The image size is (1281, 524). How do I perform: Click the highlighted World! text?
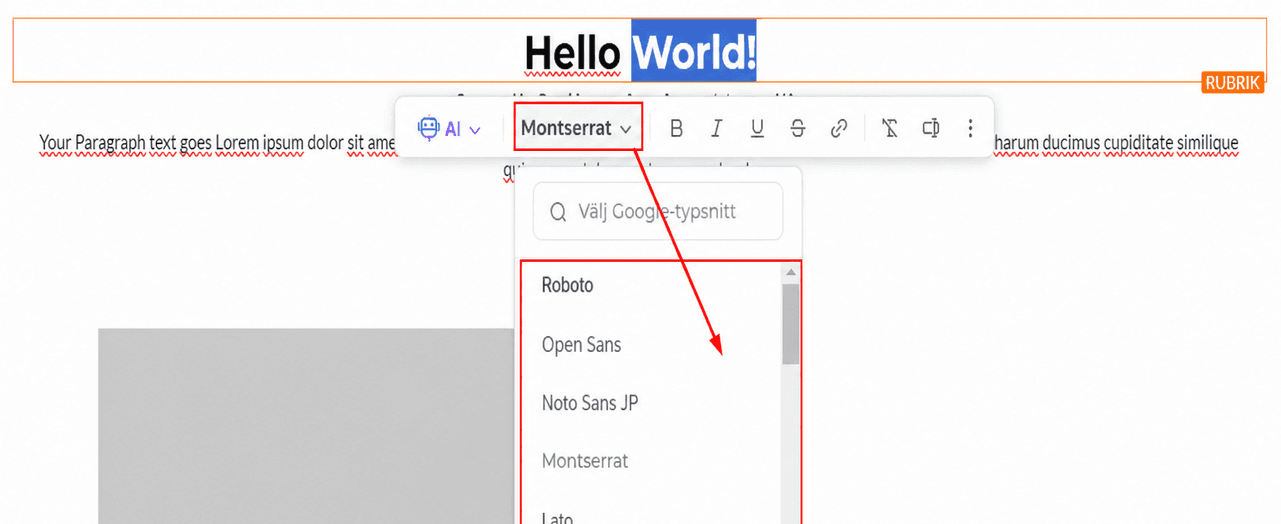(694, 51)
